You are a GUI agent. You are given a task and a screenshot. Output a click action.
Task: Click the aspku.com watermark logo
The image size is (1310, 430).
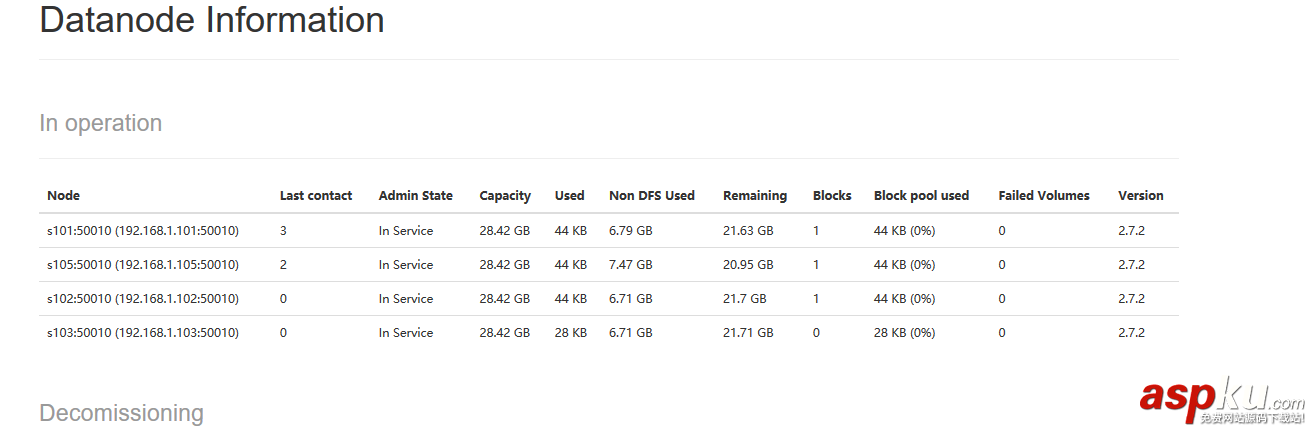click(1221, 399)
